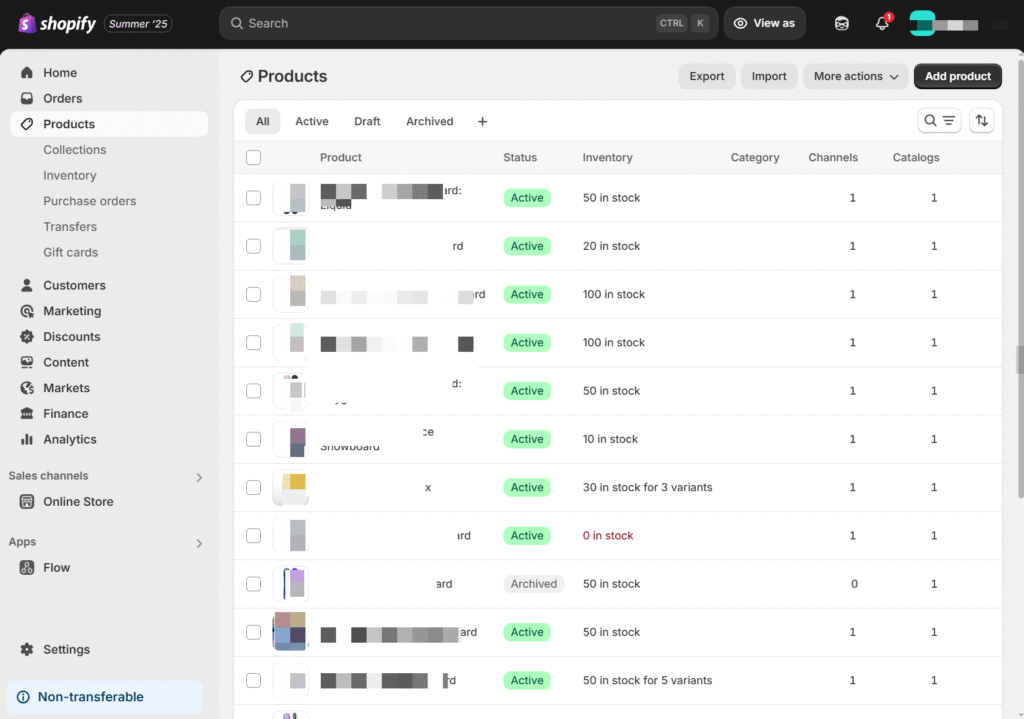Viewport: 1024px width, 719px height.
Task: Switch to the Draft tab
Action: (x=367, y=122)
